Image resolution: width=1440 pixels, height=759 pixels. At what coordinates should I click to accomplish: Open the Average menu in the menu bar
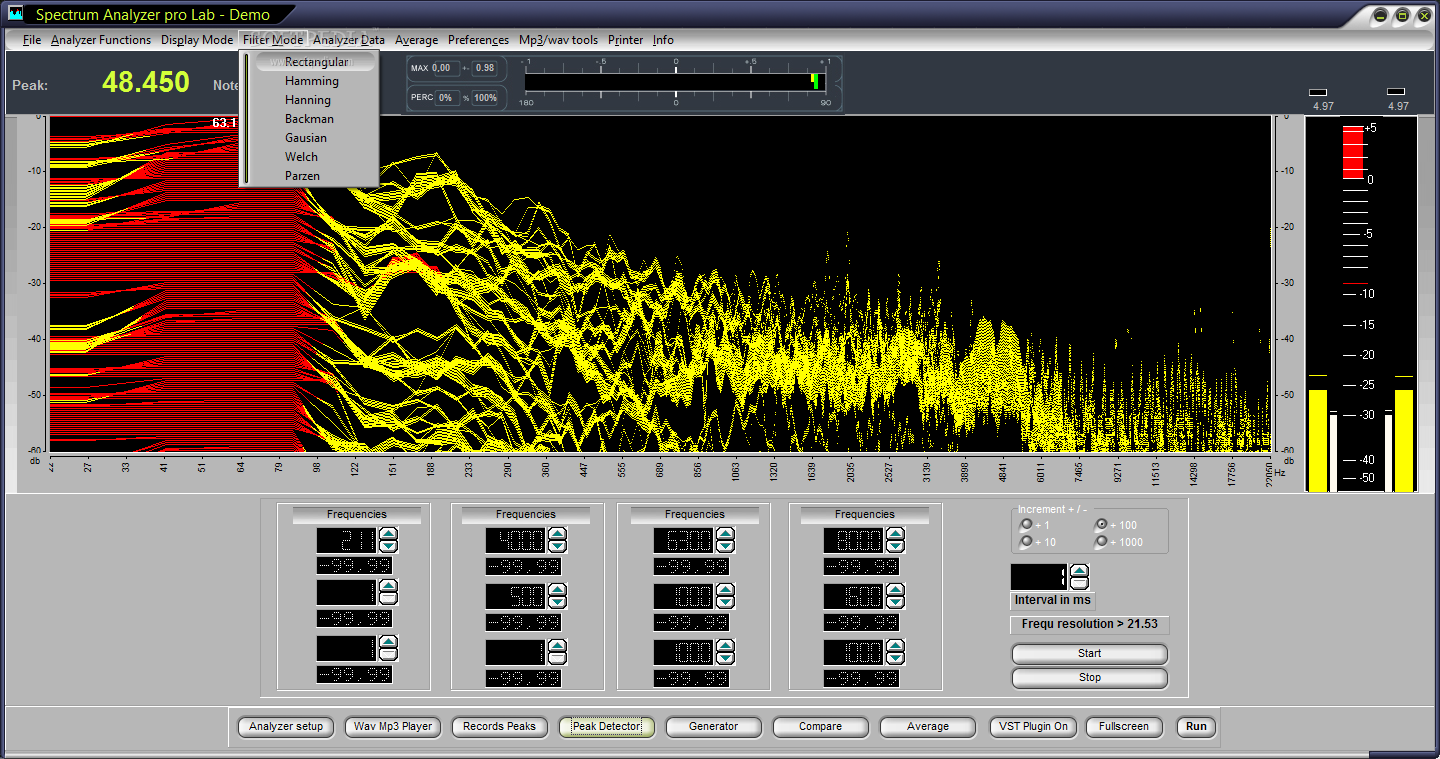click(417, 40)
